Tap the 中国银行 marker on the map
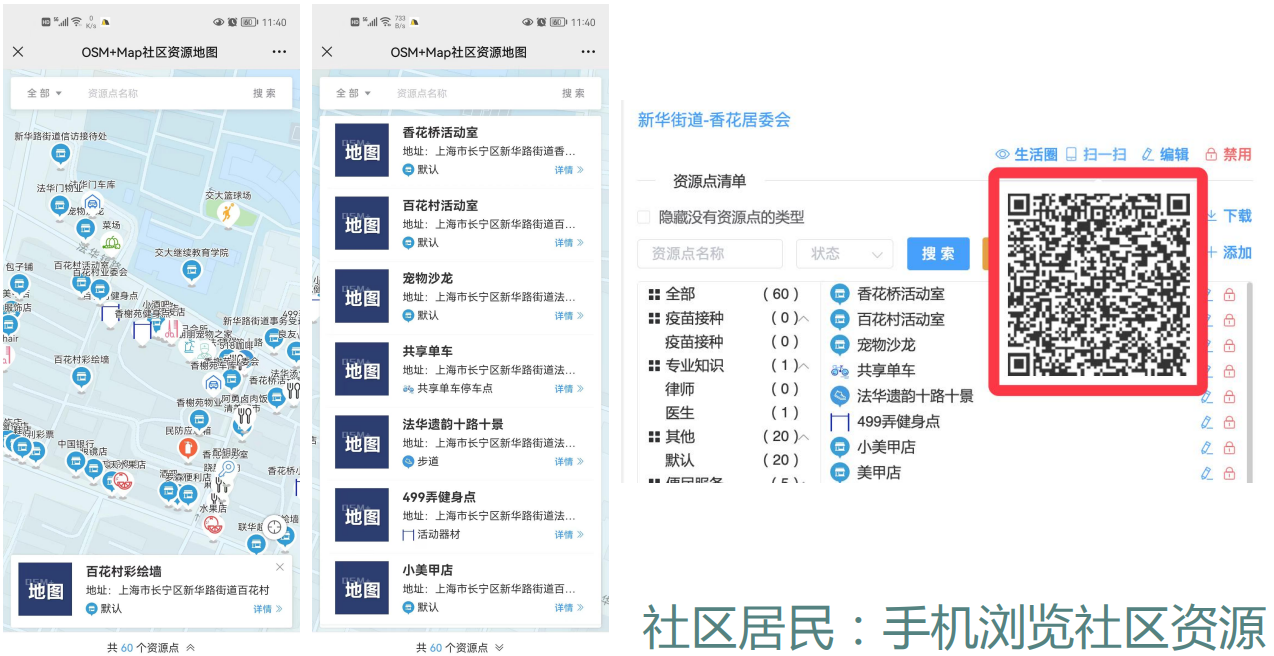This screenshot has width=1274, height=656. [76, 461]
